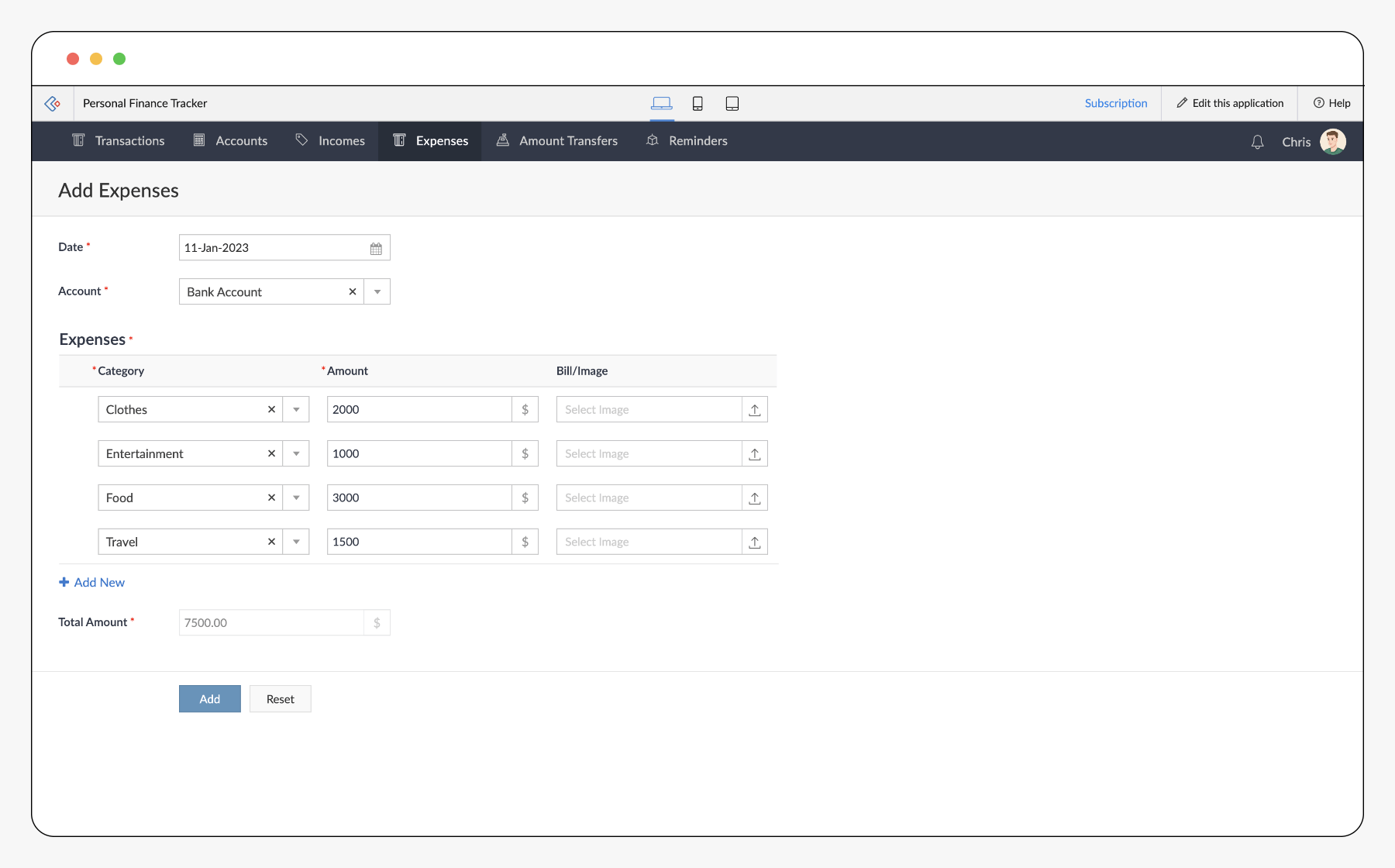Click the Add New expense row link
The height and width of the screenshot is (868, 1395).
[x=92, y=583]
